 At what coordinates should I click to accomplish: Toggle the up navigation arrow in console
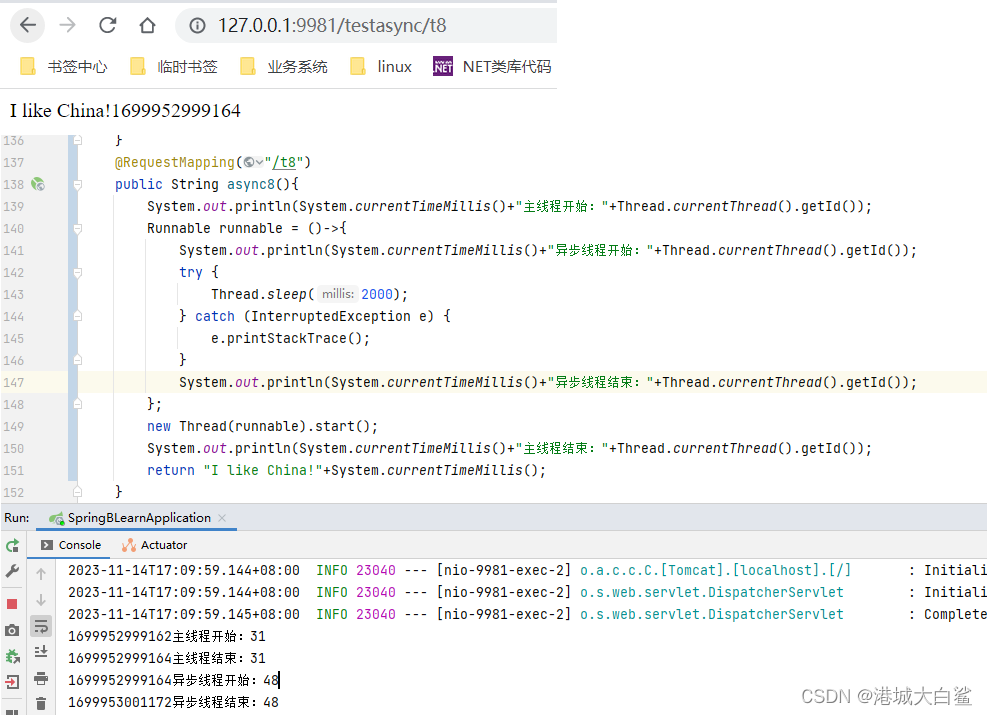[x=41, y=574]
